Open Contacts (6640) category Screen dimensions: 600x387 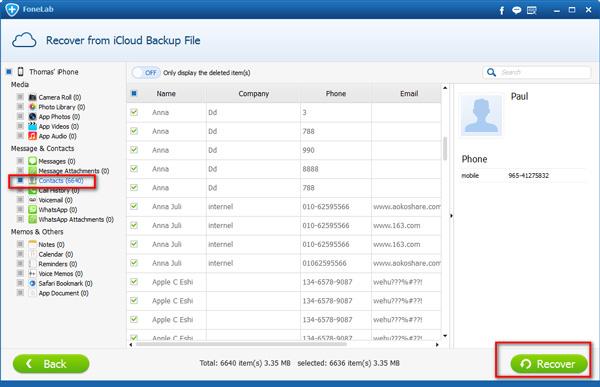click(x=61, y=180)
